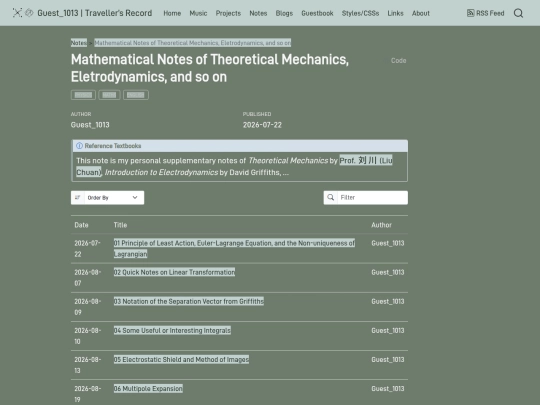The height and width of the screenshot is (405, 540).
Task: Click the RSS Feed link text
Action: (490, 13)
